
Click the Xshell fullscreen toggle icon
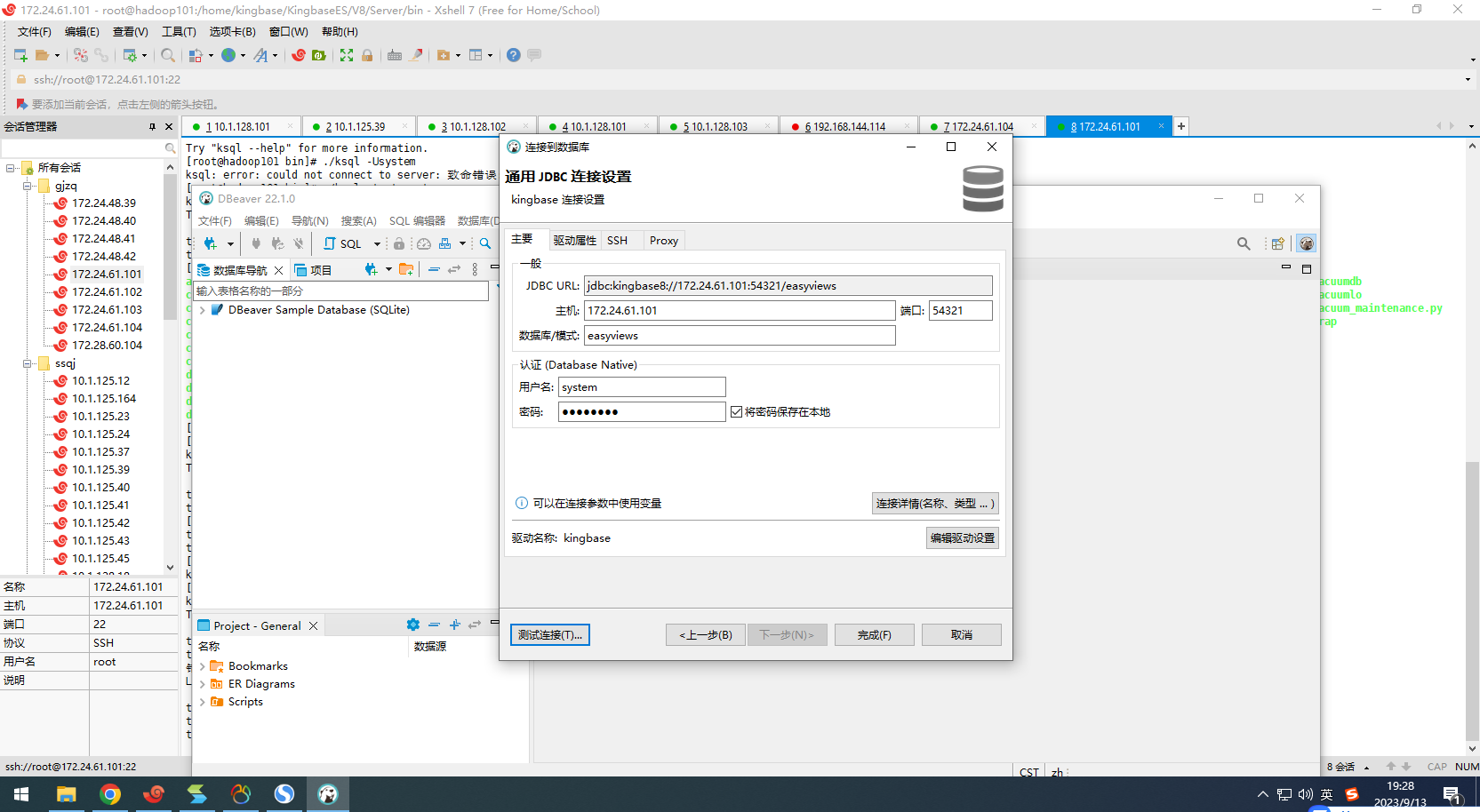pyautogui.click(x=347, y=55)
